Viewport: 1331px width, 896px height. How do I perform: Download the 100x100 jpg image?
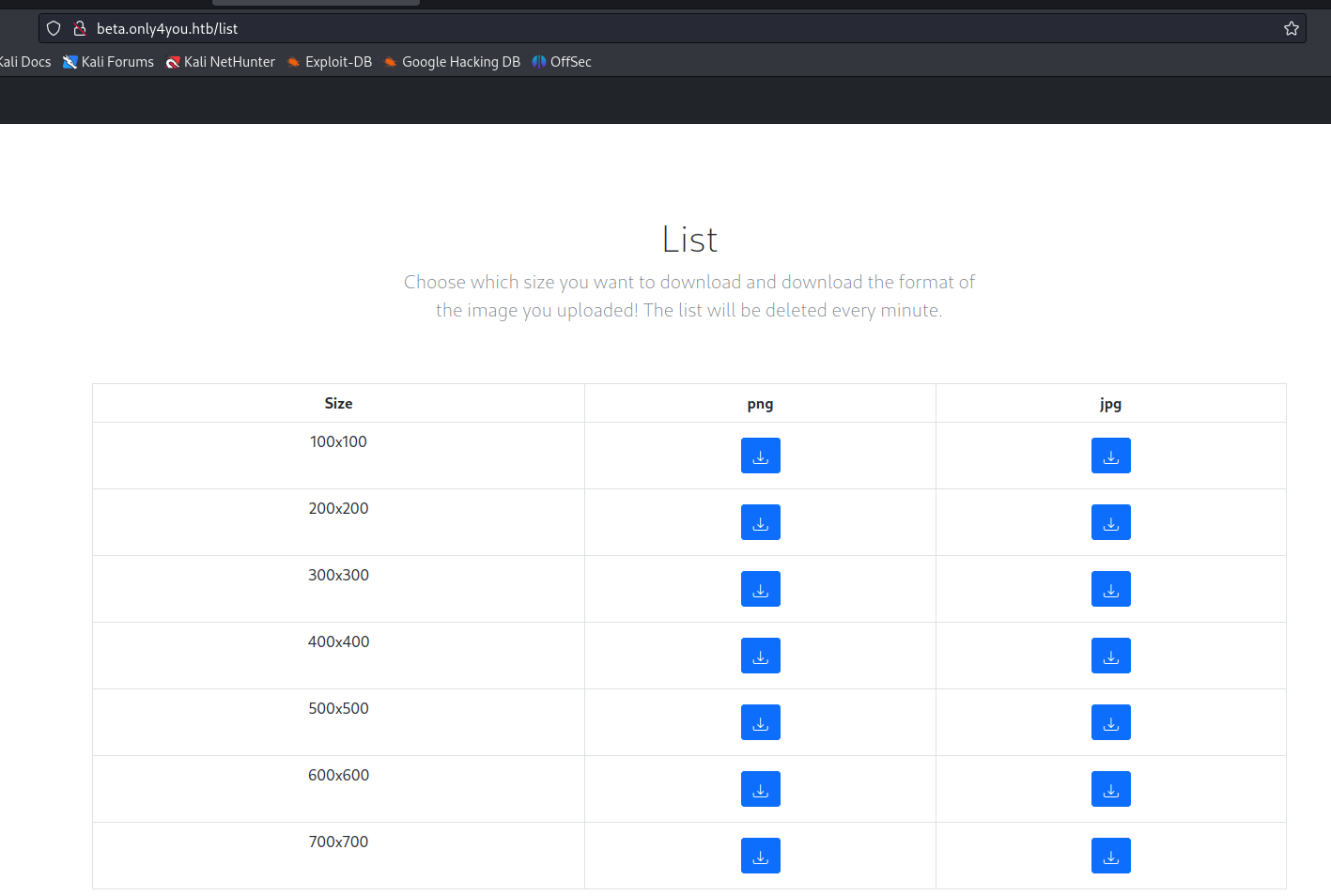point(1110,456)
